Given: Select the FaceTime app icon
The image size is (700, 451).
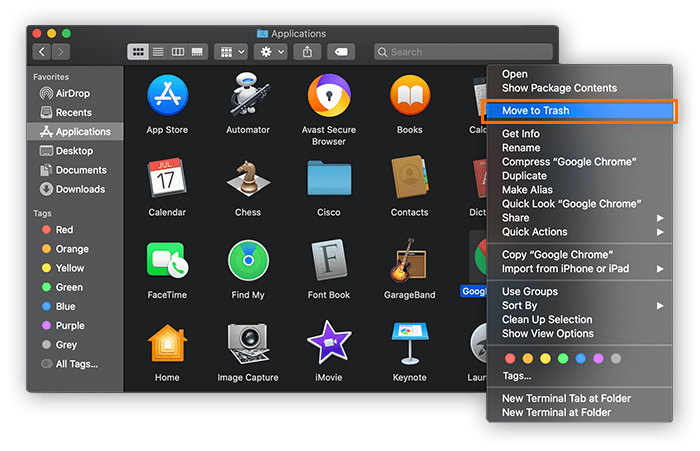Looking at the screenshot, I should pyautogui.click(x=167, y=260).
